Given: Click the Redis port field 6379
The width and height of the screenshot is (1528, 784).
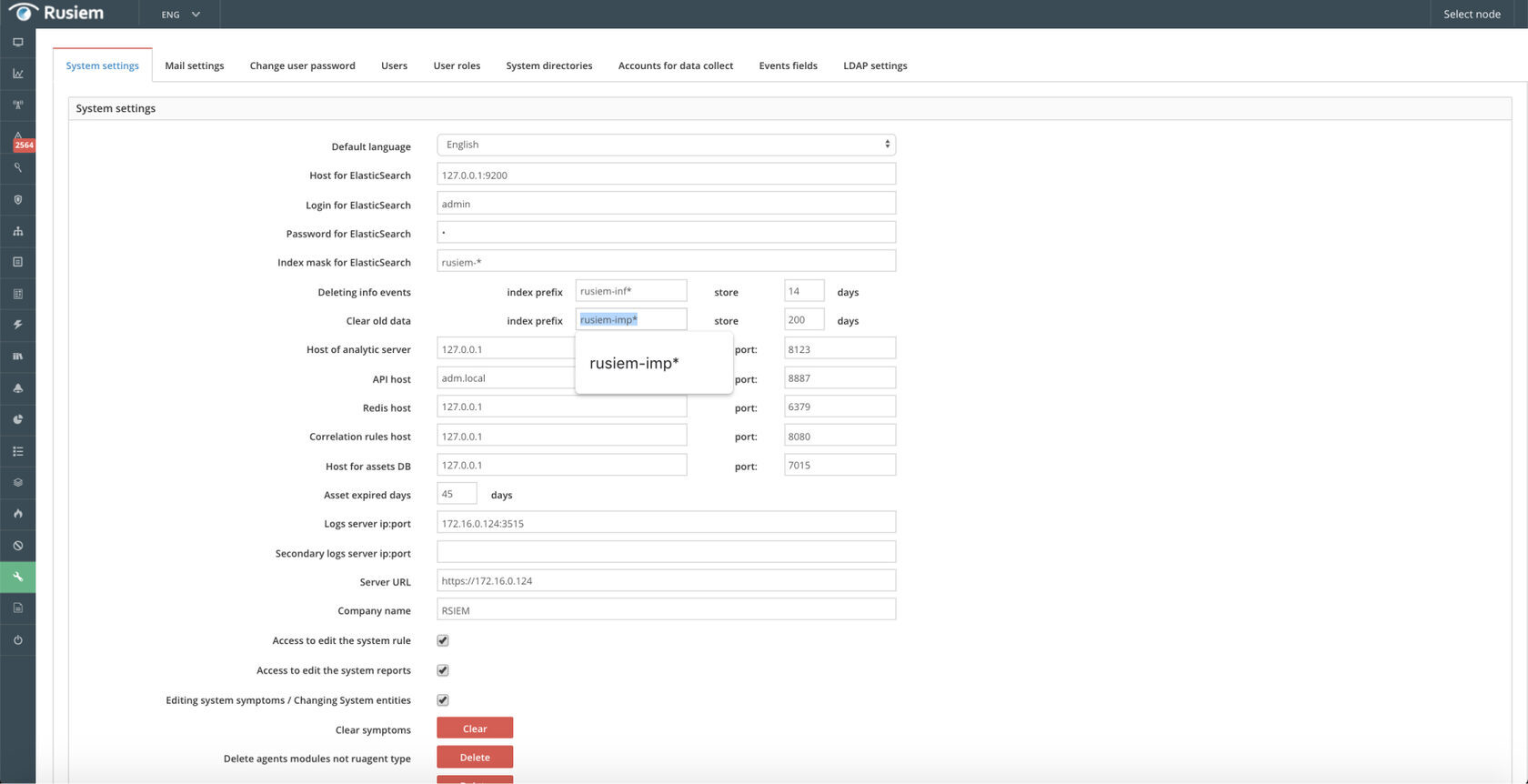Looking at the screenshot, I should [839, 407].
